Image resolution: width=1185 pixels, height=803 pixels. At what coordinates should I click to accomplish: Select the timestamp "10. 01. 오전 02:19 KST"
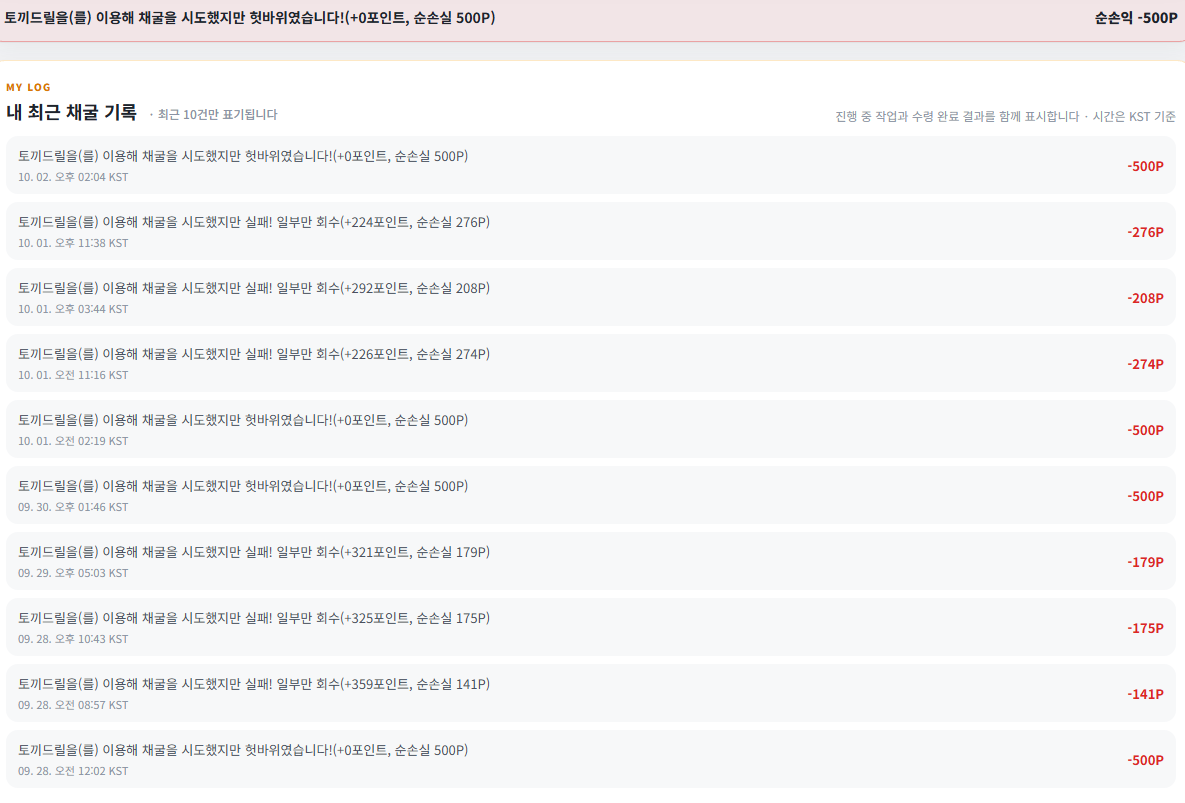(x=73, y=441)
